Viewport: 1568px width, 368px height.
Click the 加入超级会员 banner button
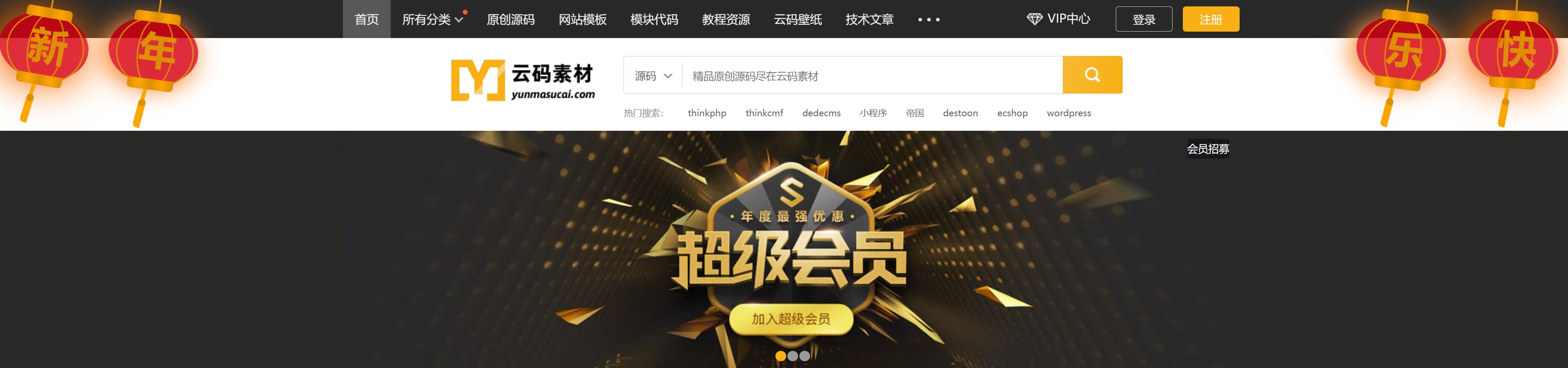pos(791,319)
